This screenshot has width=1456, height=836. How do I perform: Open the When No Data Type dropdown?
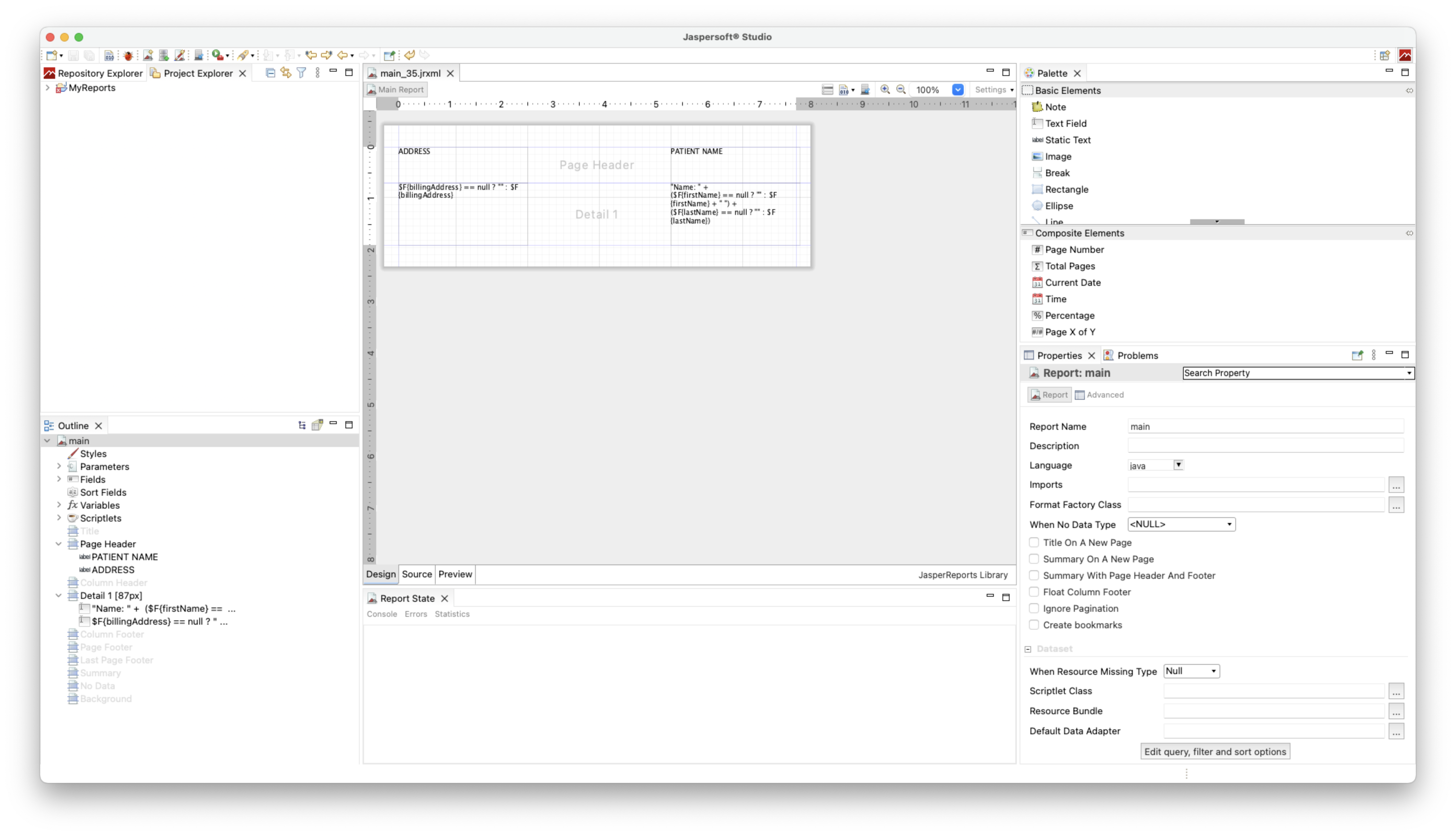pyautogui.click(x=1181, y=524)
